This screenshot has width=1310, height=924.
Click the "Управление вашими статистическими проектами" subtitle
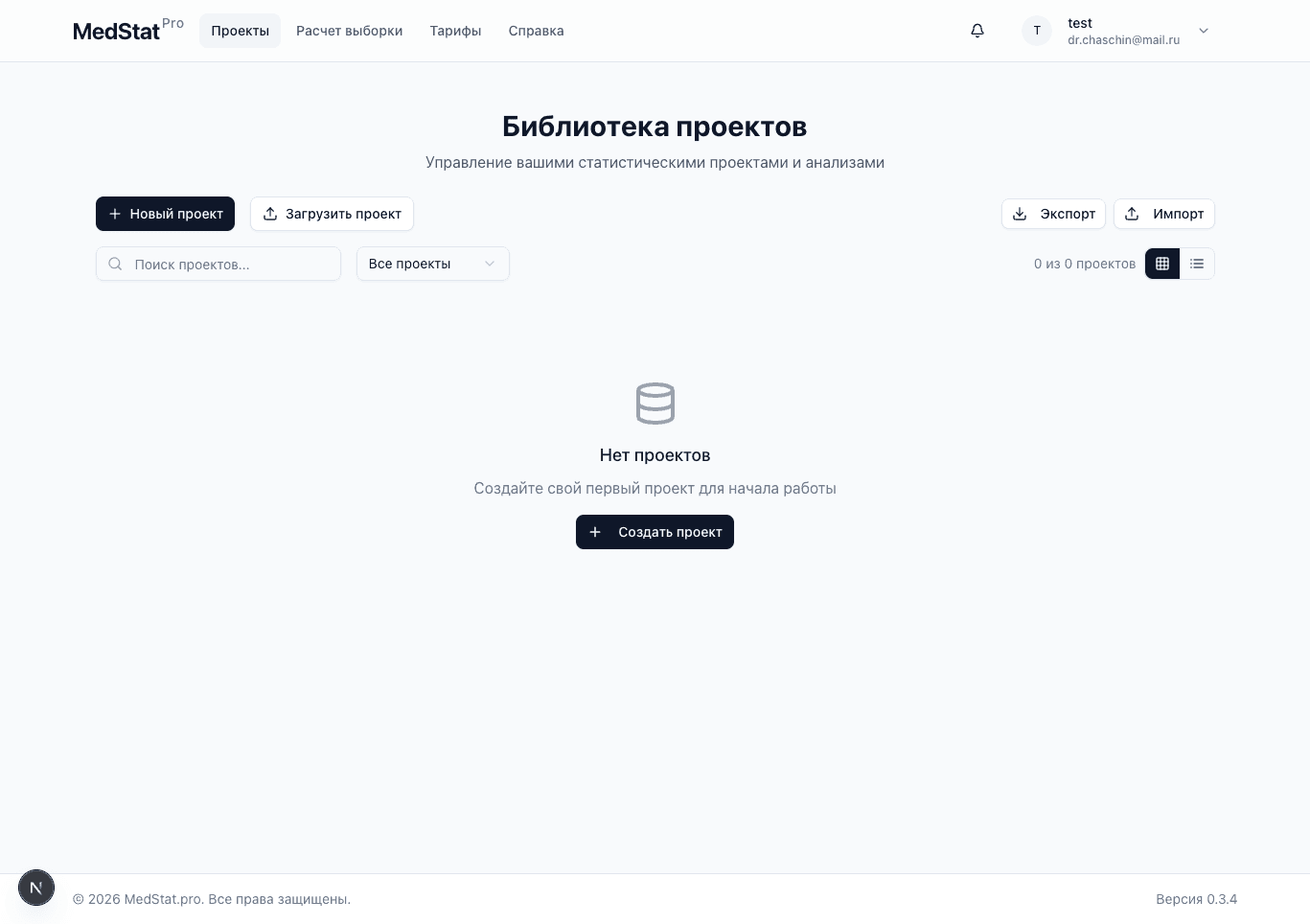pyautogui.click(x=655, y=163)
